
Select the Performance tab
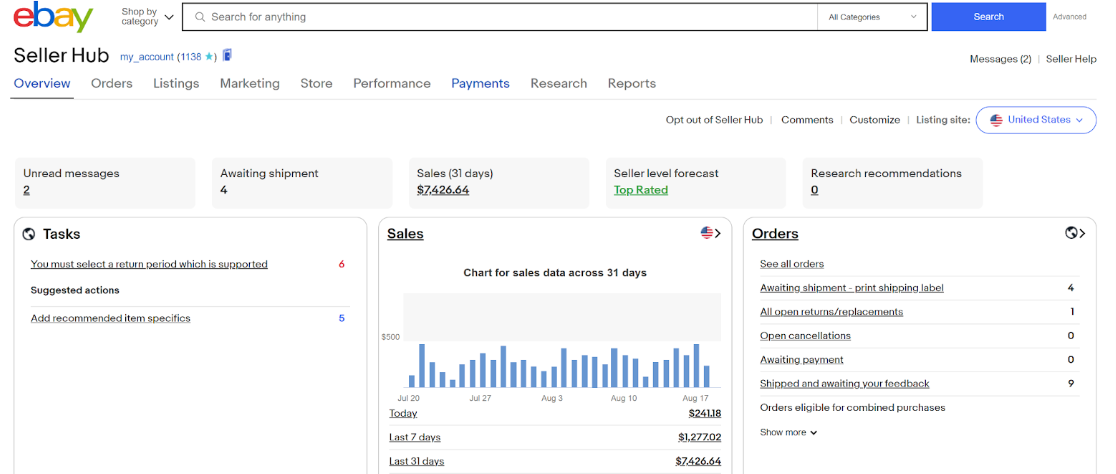[392, 83]
